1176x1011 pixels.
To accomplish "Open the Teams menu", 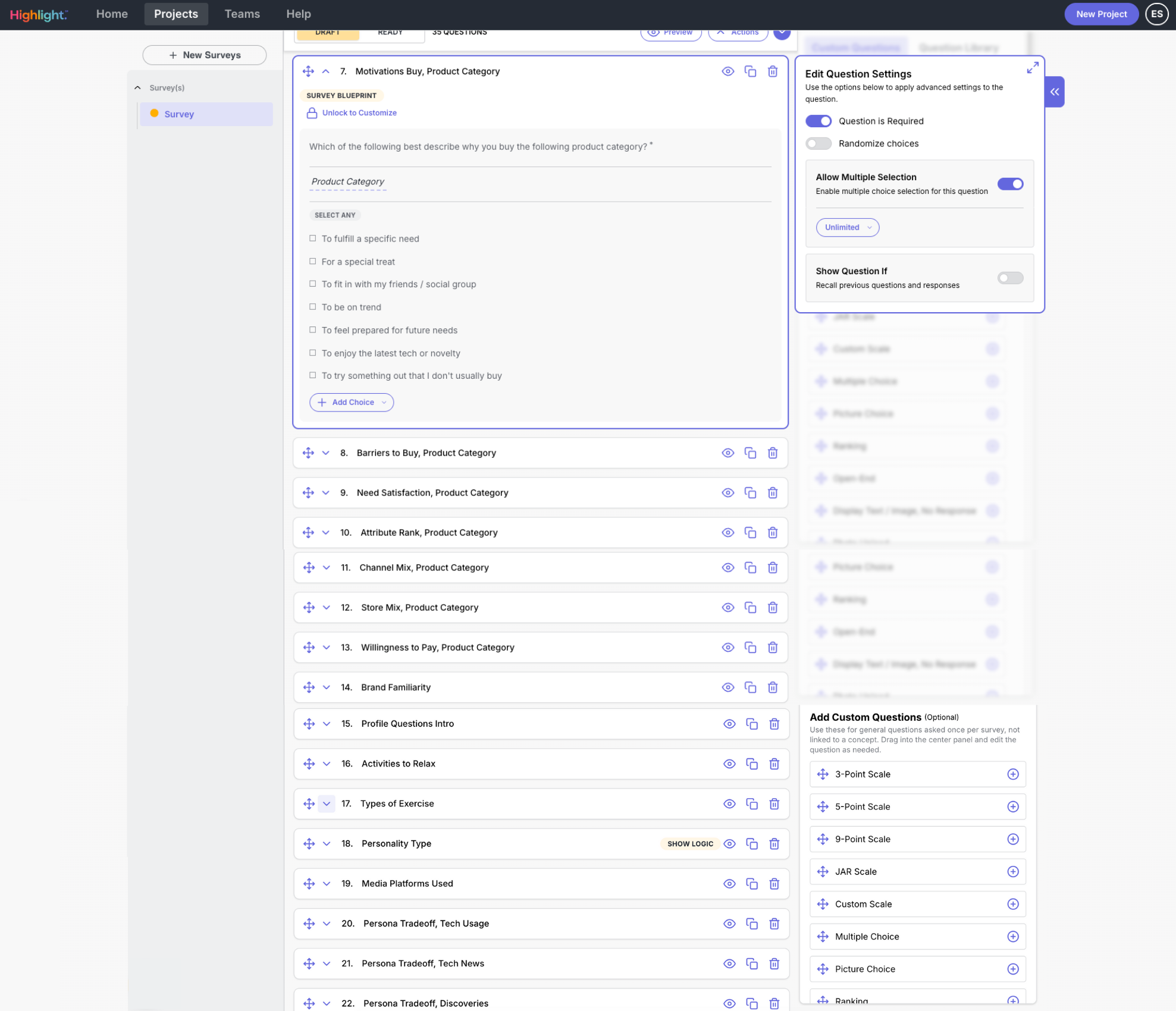I will click(x=242, y=14).
